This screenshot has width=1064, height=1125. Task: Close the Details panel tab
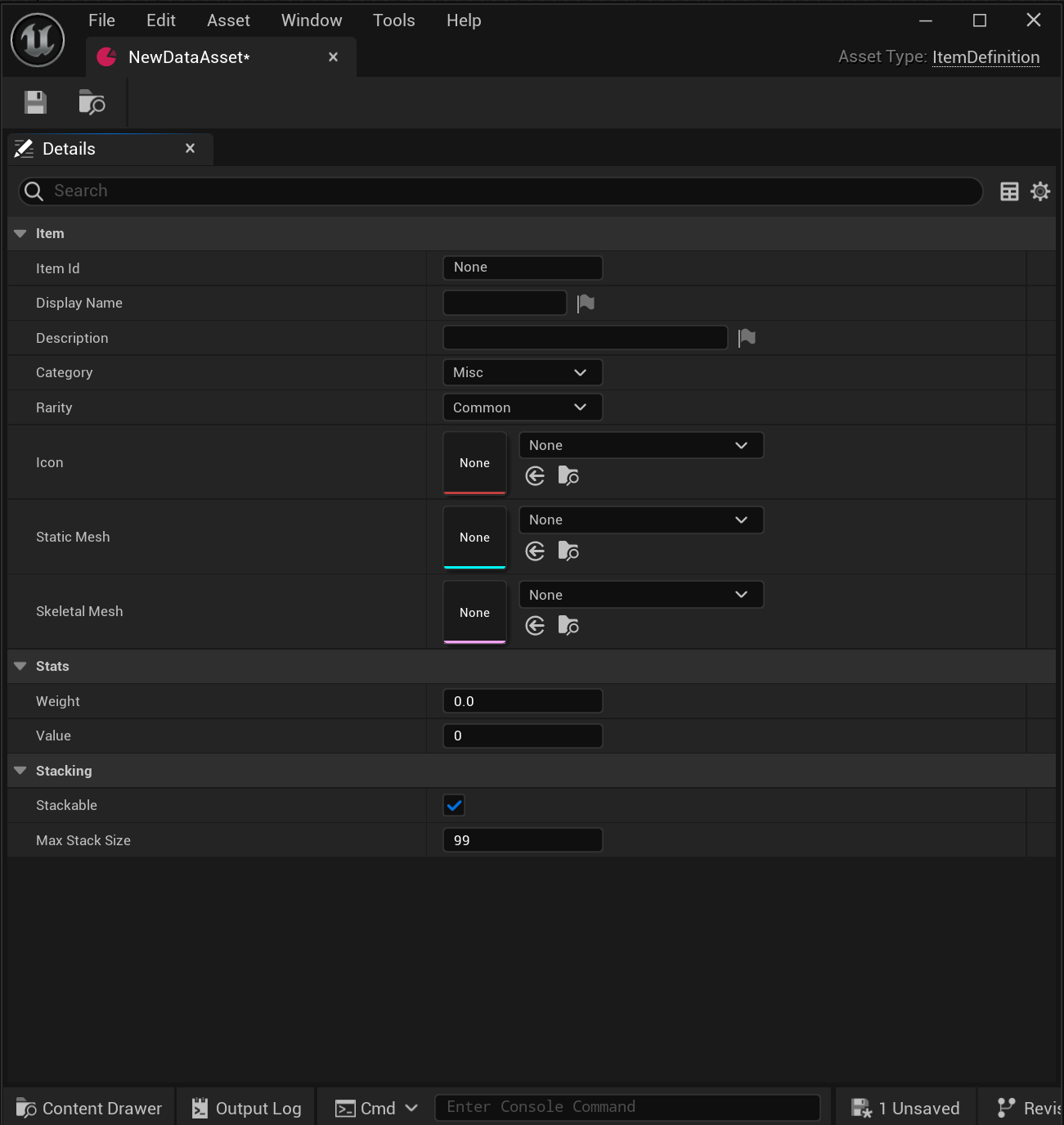pyautogui.click(x=190, y=148)
